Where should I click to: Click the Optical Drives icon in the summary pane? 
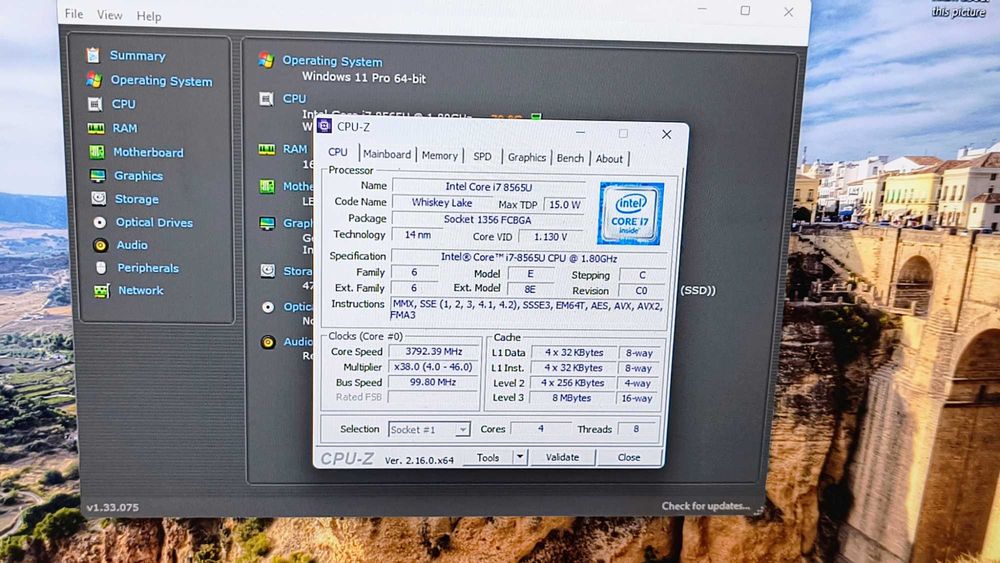coord(268,307)
